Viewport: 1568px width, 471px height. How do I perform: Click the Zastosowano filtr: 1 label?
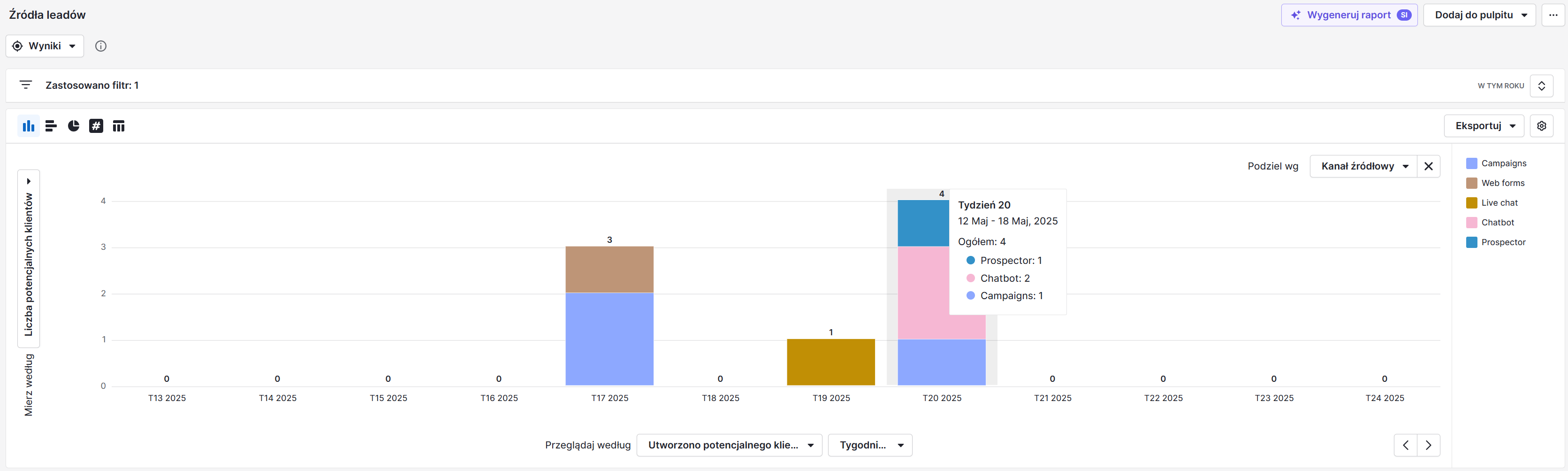point(92,85)
